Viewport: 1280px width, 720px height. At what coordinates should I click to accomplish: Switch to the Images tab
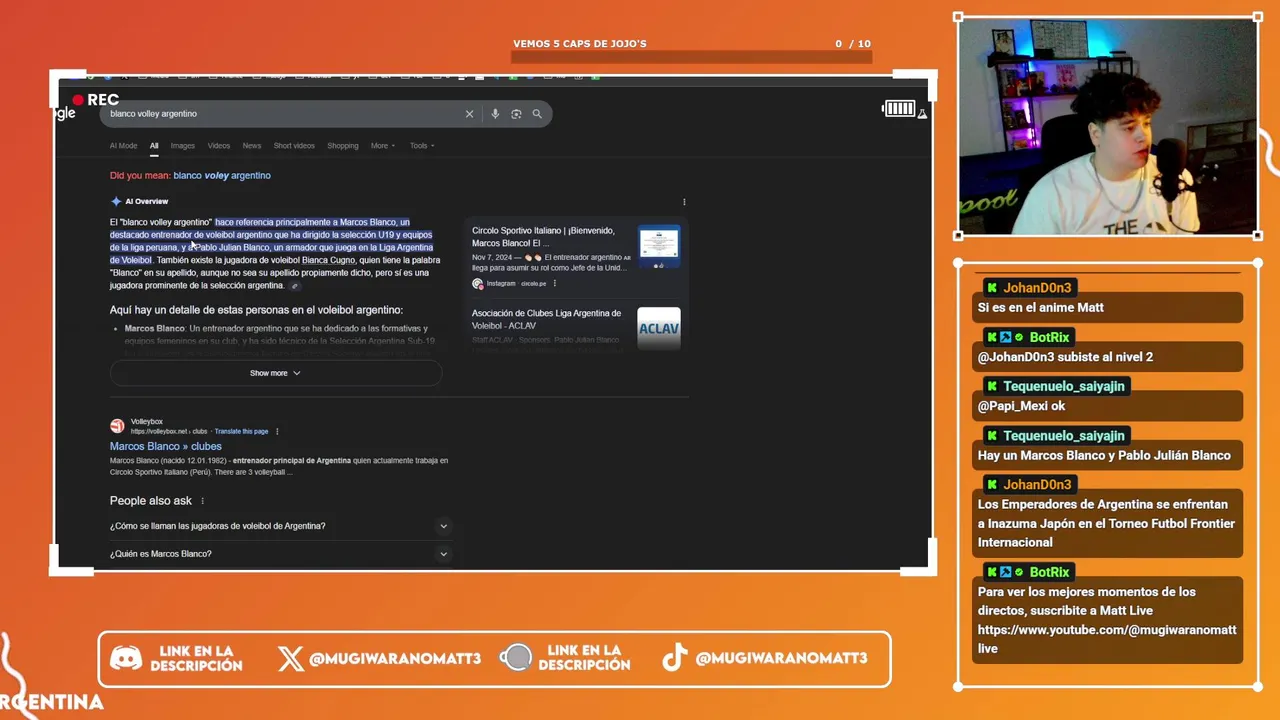coord(182,146)
